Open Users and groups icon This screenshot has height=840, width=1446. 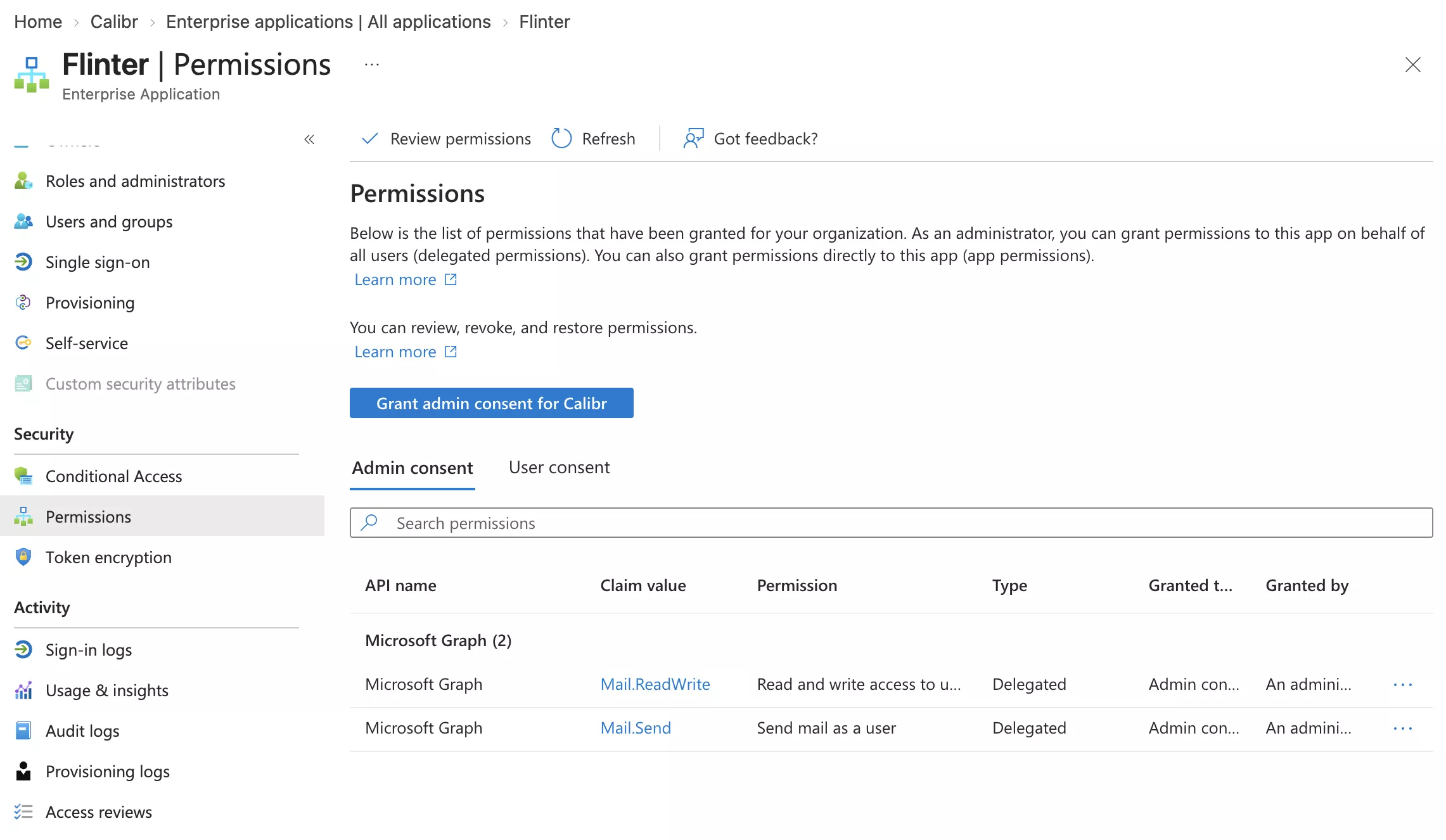tap(23, 222)
